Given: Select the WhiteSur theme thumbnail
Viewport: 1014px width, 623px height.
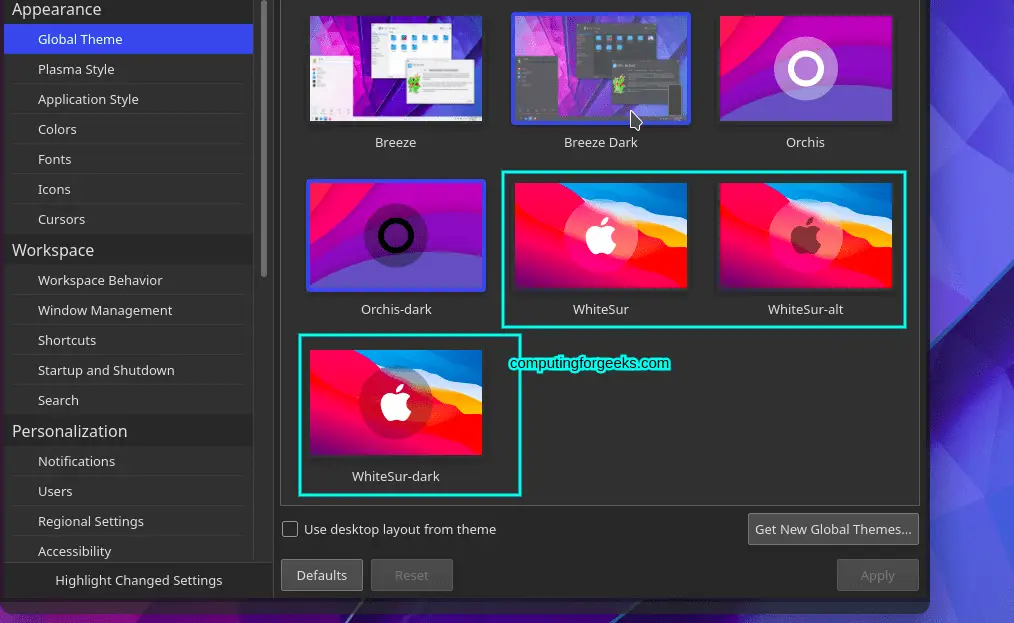Looking at the screenshot, I should click(601, 235).
